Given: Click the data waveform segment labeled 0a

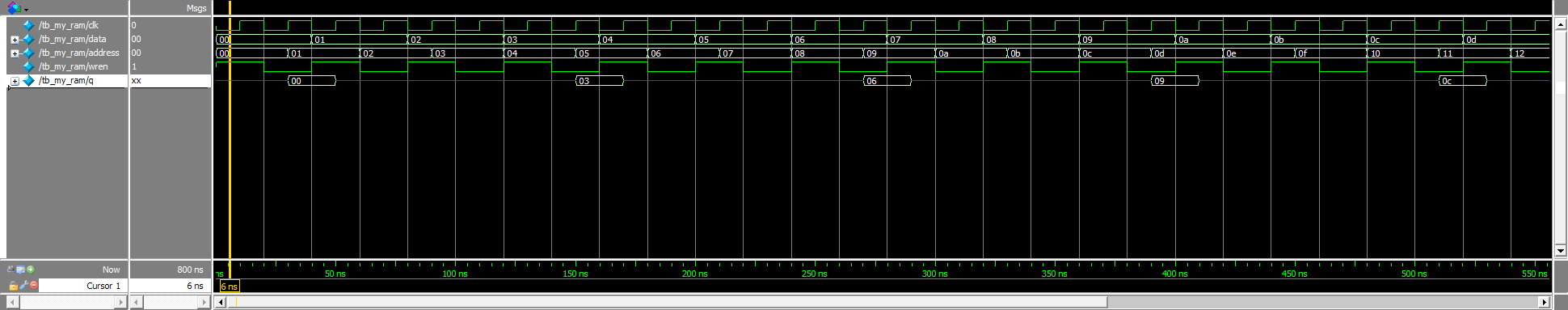Looking at the screenshot, I should [1223, 39].
